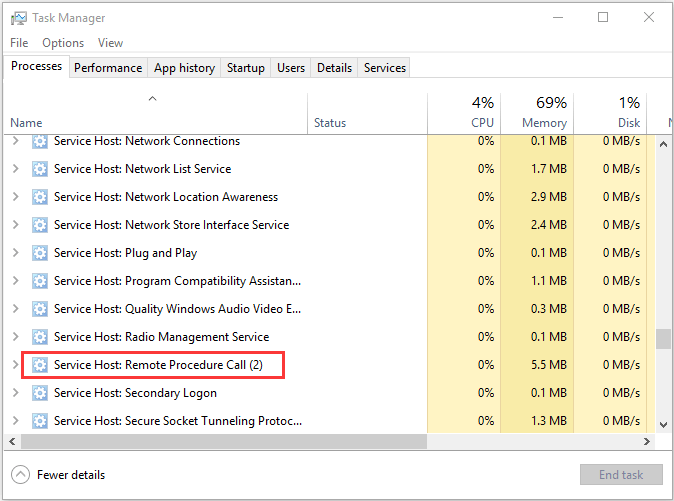Viewport: 674px width, 501px height.
Task: Click the Task Manager title bar icon
Action: click(x=18, y=18)
